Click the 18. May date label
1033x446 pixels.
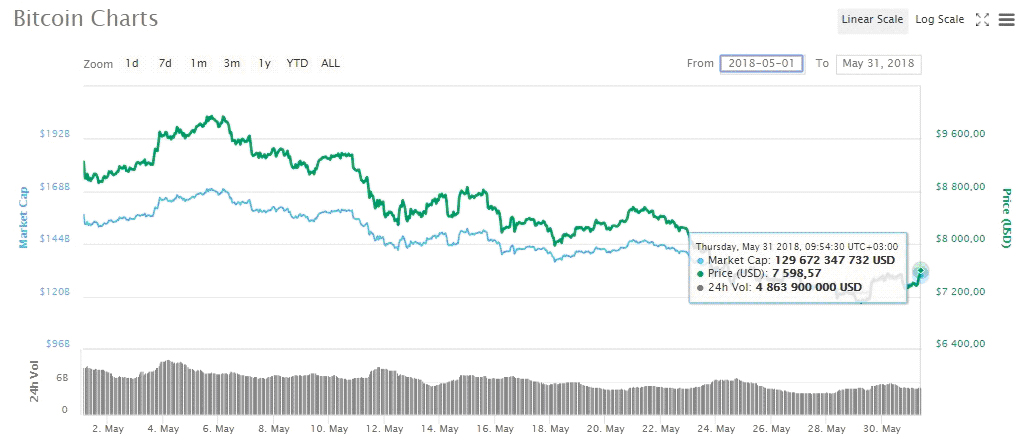click(x=550, y=429)
